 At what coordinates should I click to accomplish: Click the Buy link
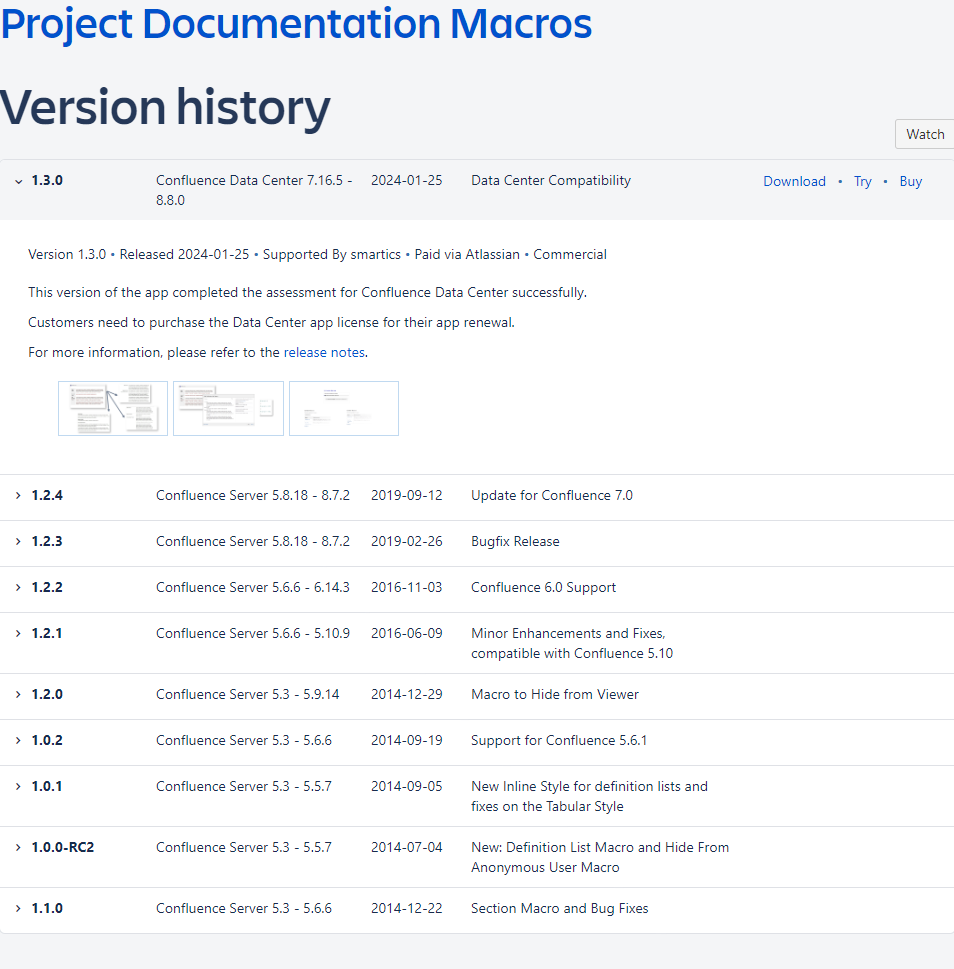[x=910, y=181]
